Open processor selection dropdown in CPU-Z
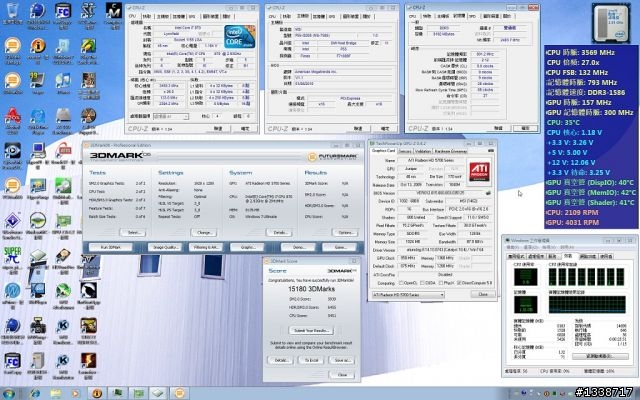The width and height of the screenshot is (640, 400). click(171, 117)
